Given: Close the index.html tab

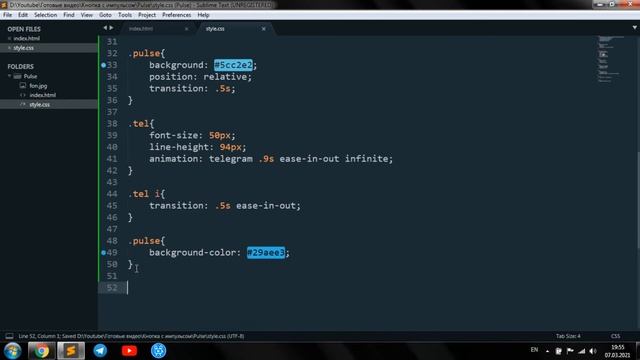Looking at the screenshot, I should point(187,29).
